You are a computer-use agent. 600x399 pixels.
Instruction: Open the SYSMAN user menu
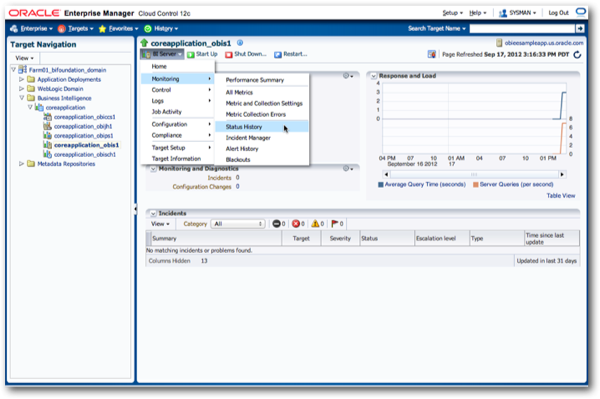(518, 13)
